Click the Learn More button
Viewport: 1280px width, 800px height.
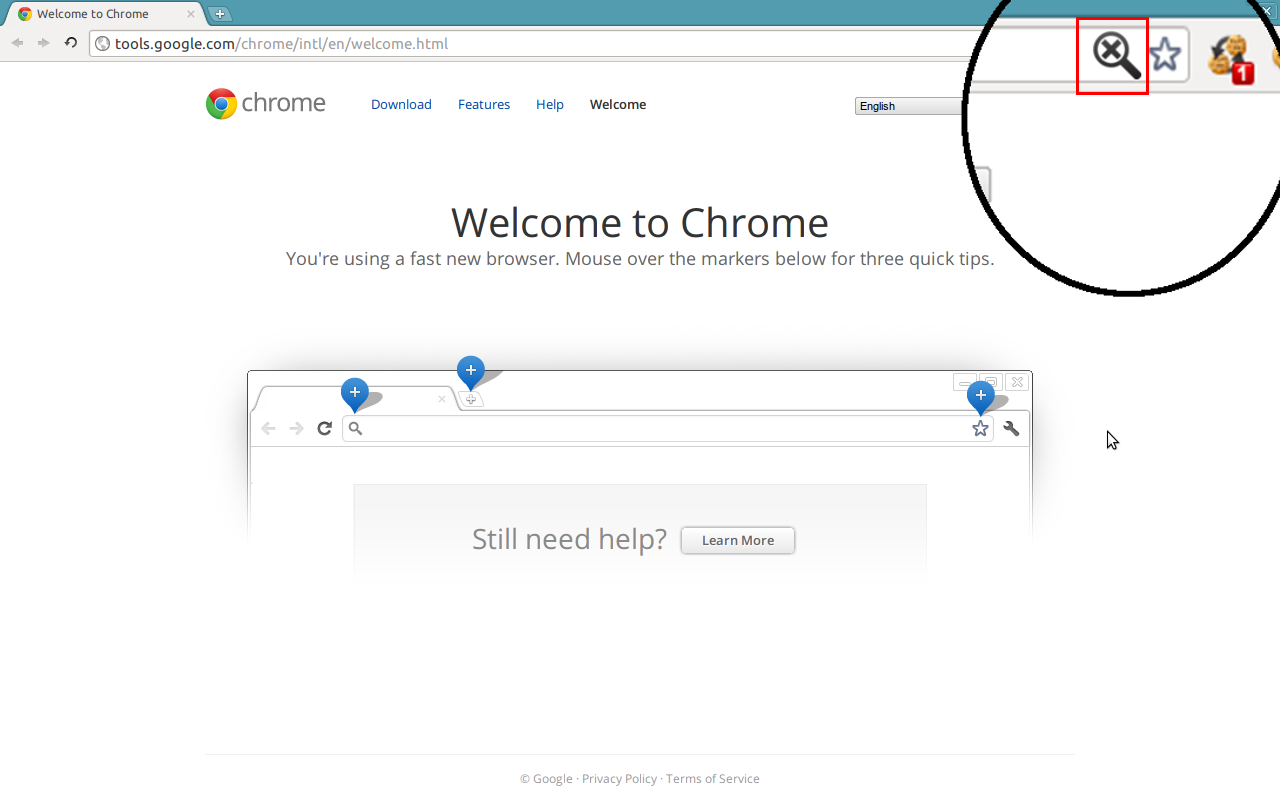pyautogui.click(x=738, y=540)
